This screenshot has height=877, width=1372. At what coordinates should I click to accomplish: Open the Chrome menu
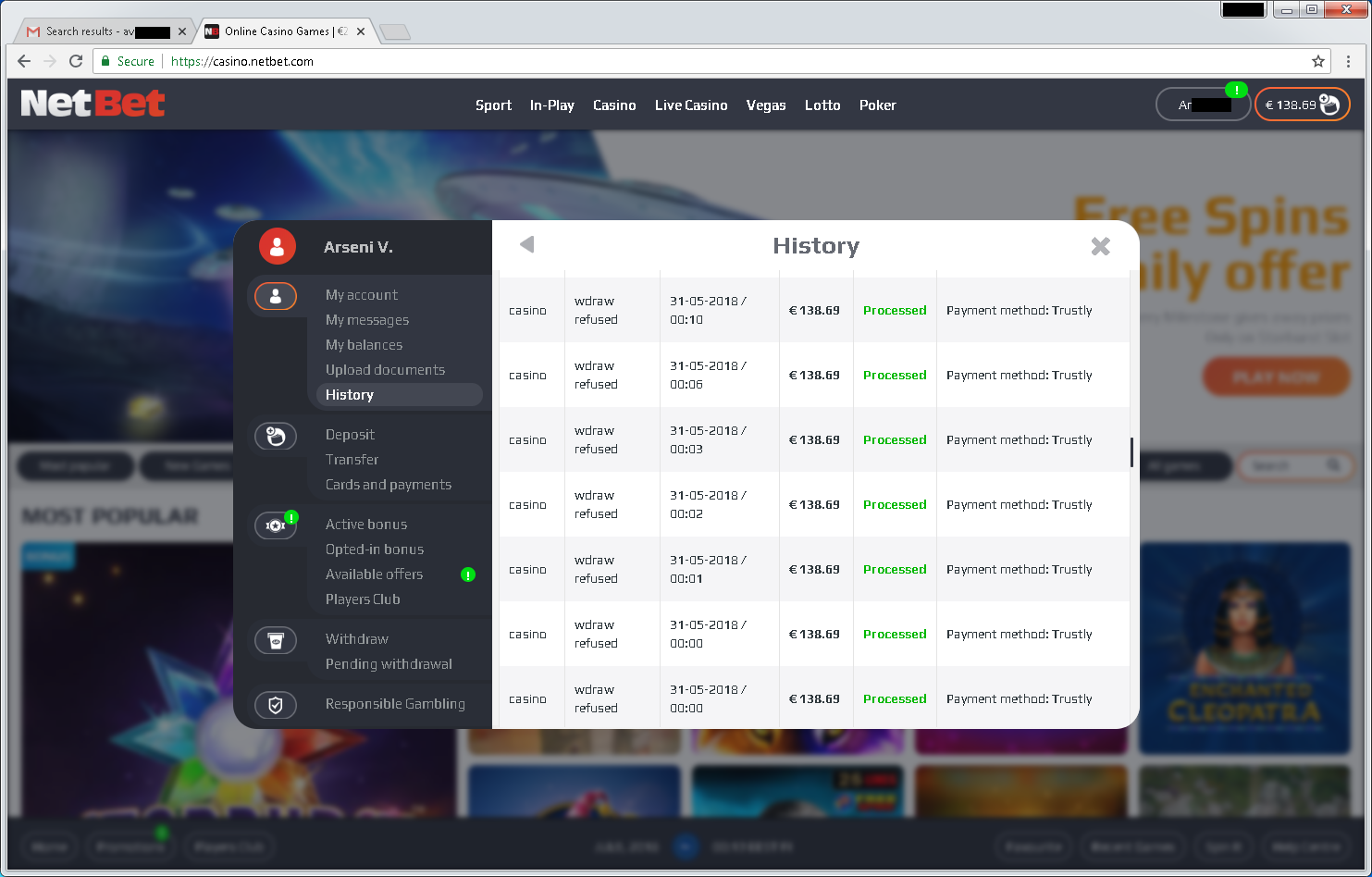1349,61
